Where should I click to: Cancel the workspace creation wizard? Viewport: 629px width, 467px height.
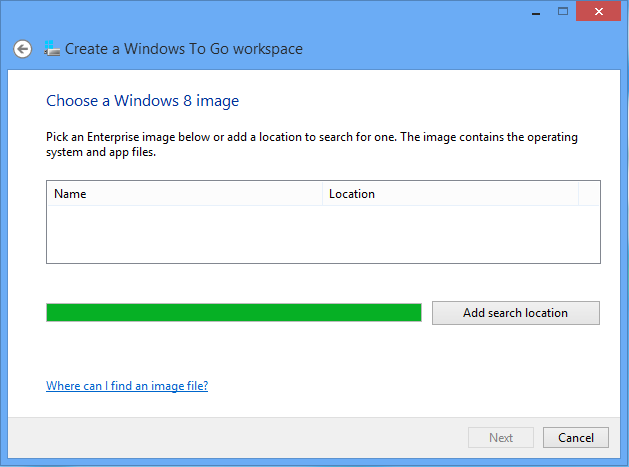pyautogui.click(x=576, y=437)
